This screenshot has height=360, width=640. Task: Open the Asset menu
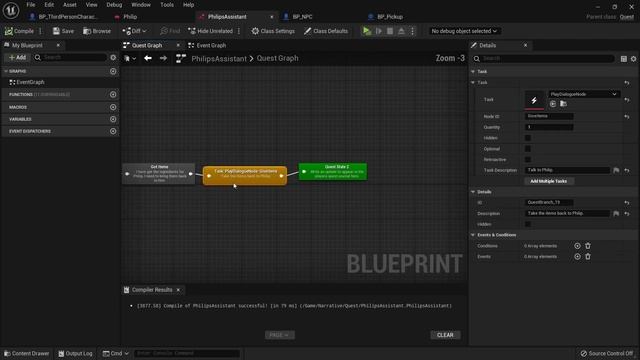point(70,5)
